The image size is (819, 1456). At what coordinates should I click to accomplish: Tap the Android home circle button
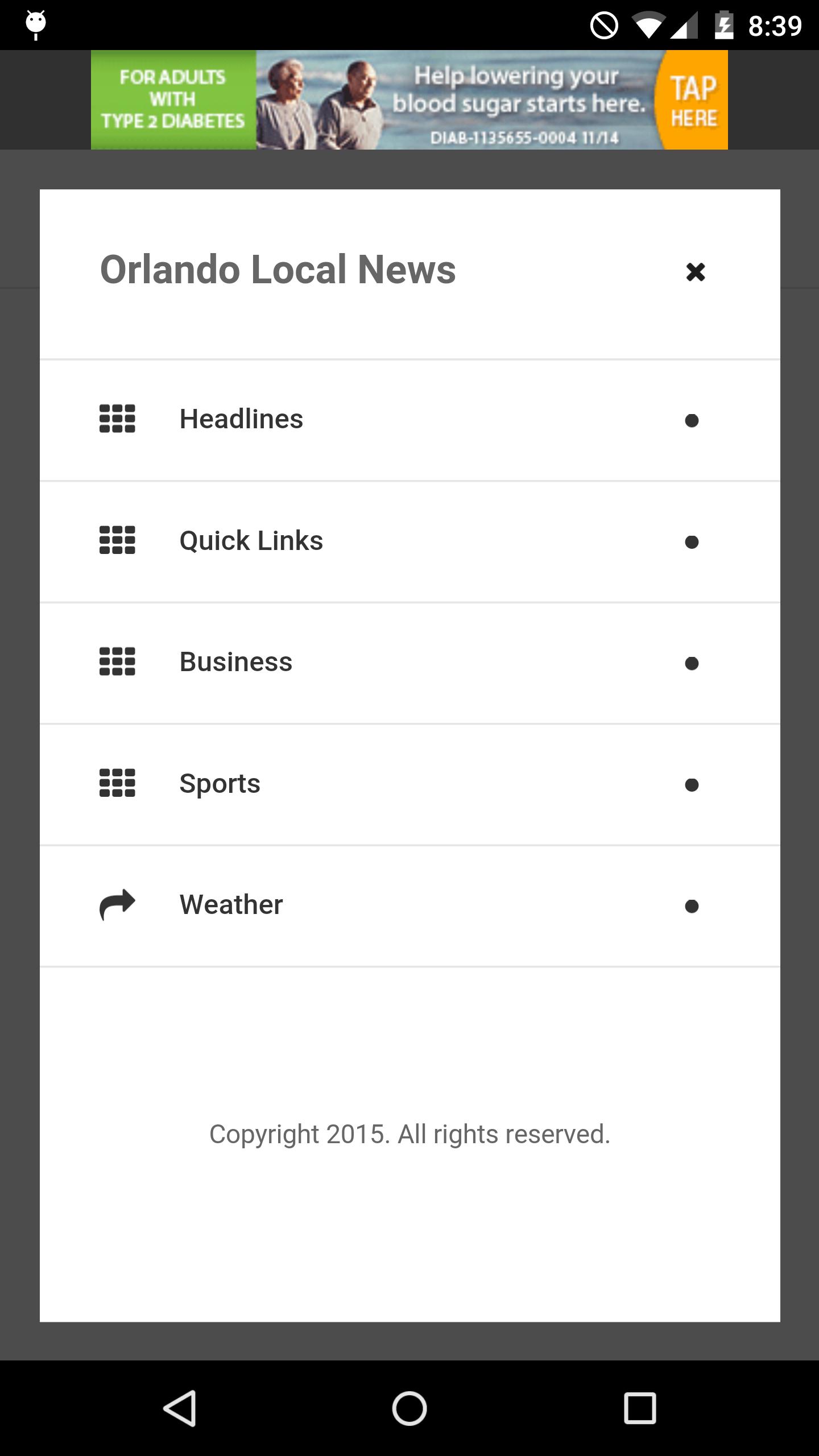[409, 1408]
